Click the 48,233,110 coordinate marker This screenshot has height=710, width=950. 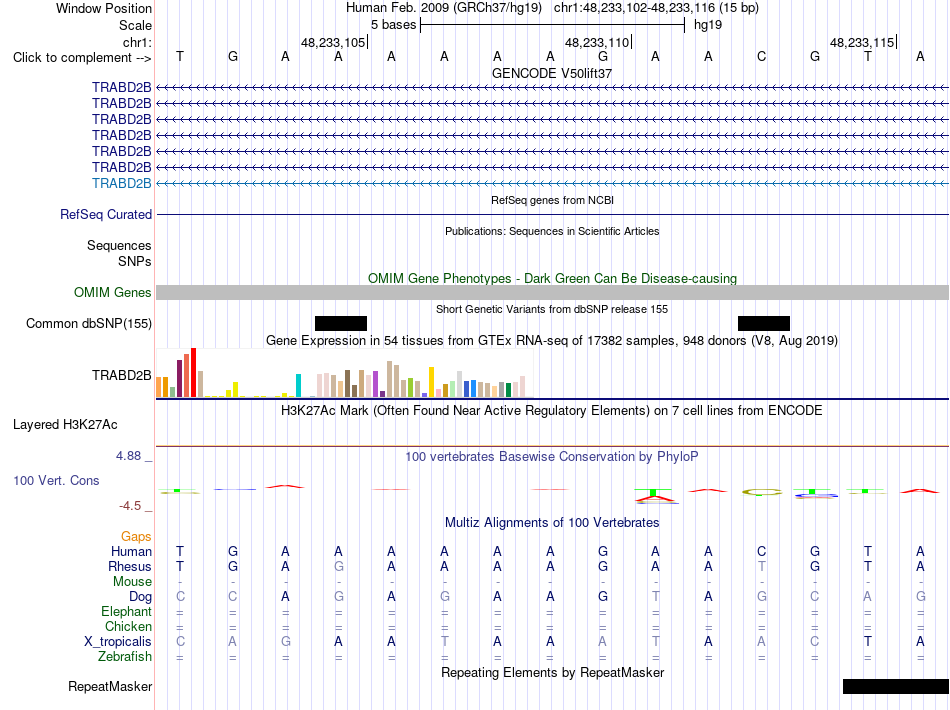pos(597,42)
